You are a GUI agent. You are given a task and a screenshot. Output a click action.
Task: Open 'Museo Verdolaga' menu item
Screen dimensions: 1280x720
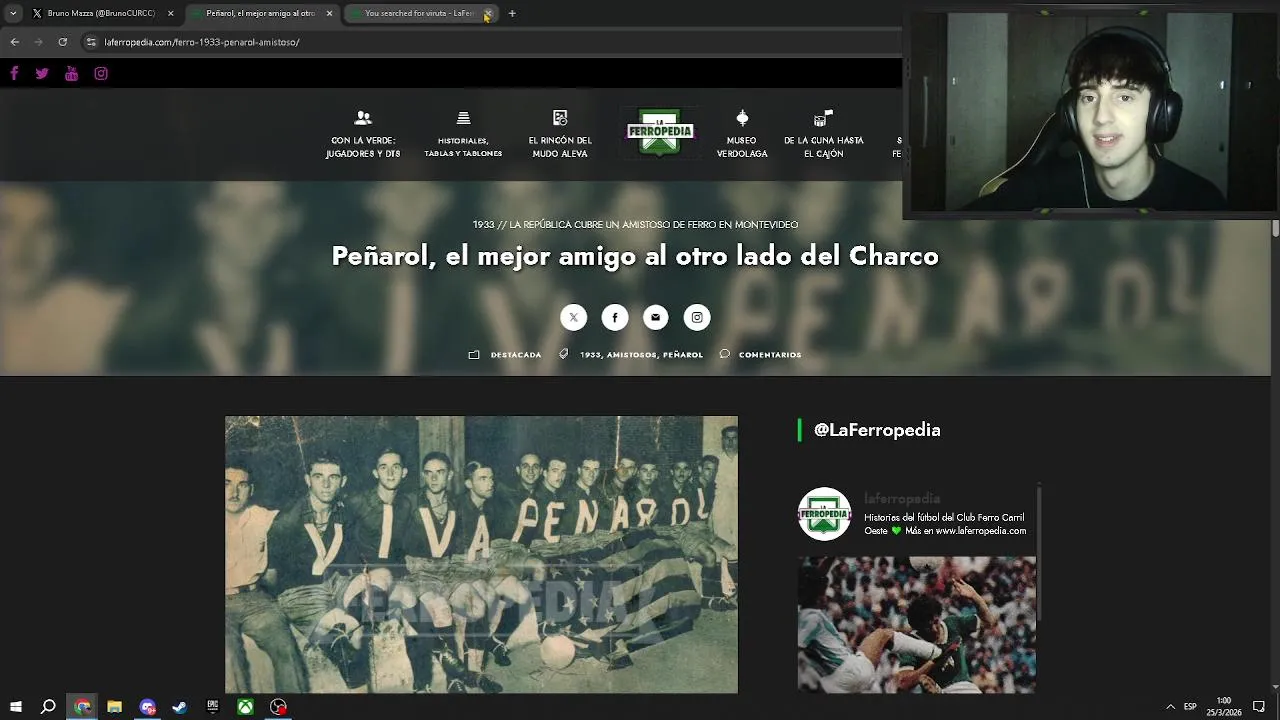click(742, 134)
